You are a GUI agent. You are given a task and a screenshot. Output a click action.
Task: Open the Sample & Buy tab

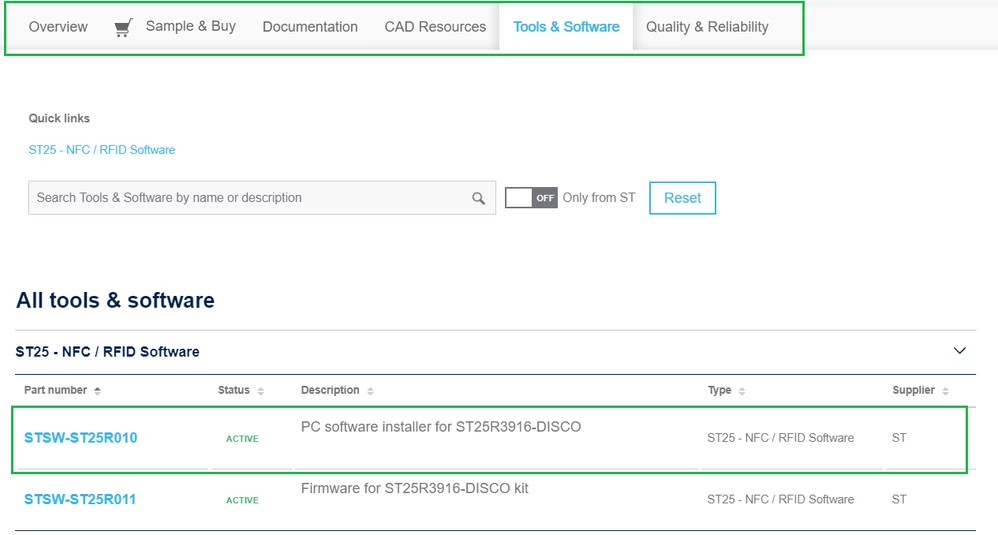[x=190, y=26]
